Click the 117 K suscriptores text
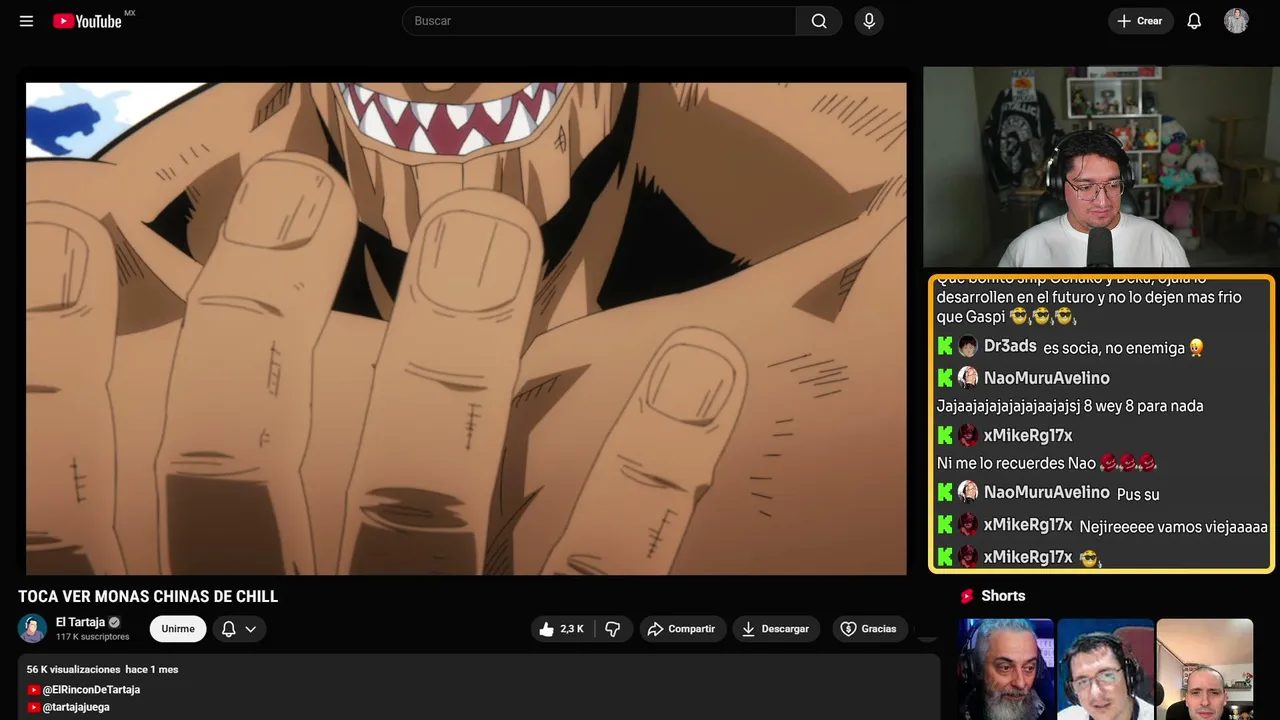This screenshot has height=720, width=1280. (93, 637)
